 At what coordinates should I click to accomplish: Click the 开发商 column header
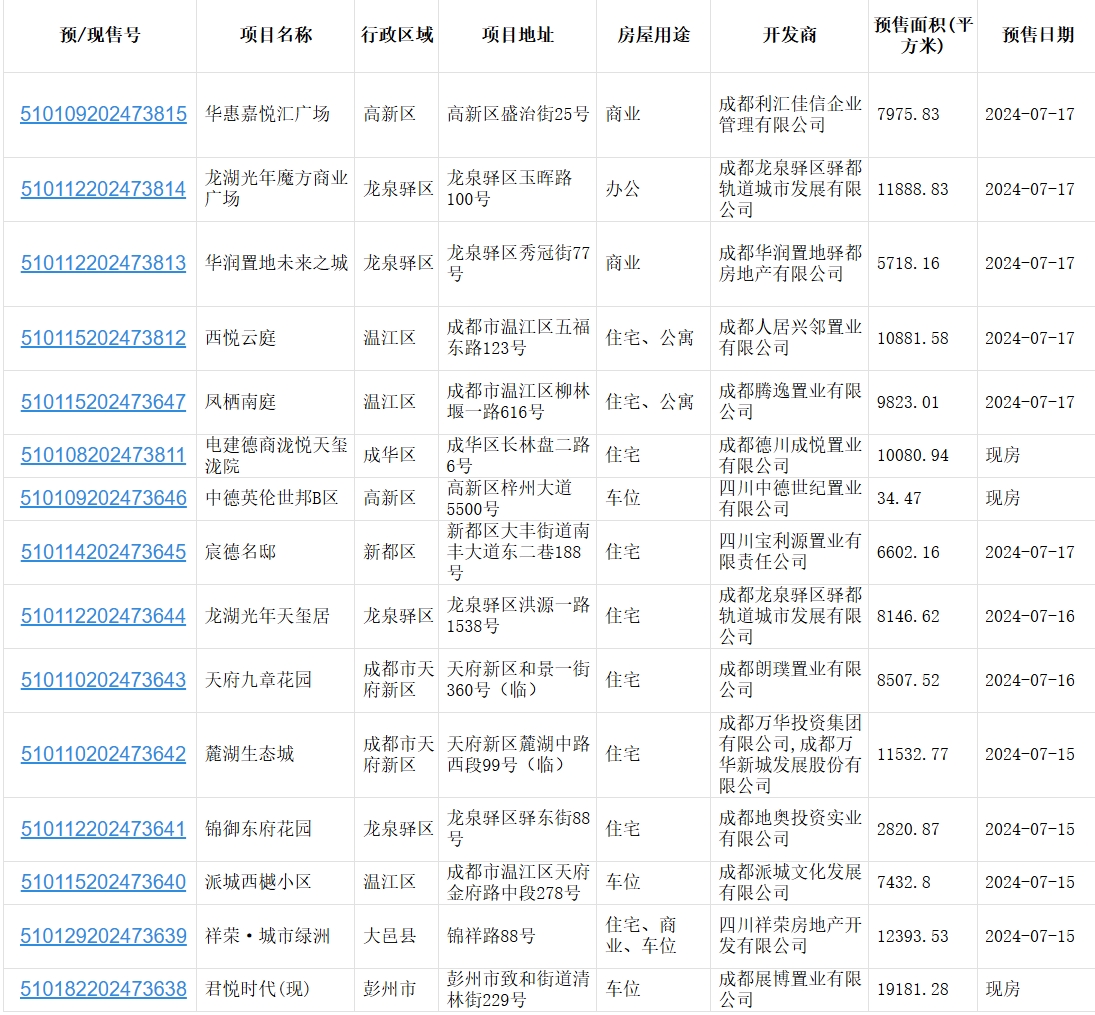(789, 35)
